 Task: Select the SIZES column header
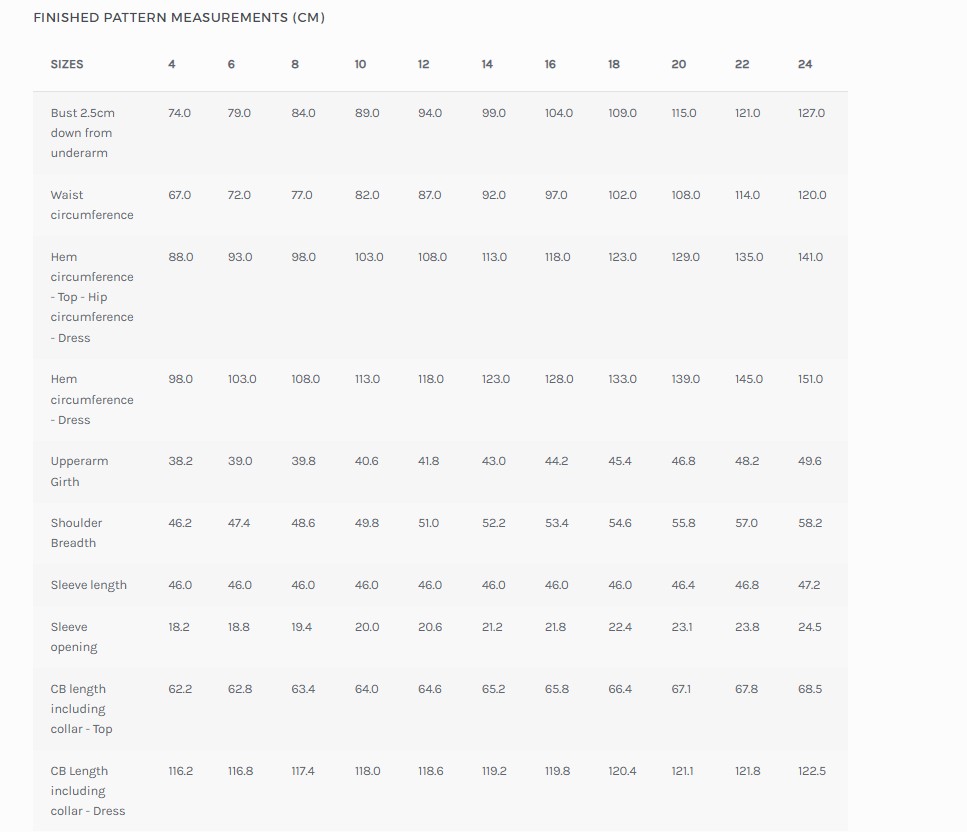(x=67, y=64)
